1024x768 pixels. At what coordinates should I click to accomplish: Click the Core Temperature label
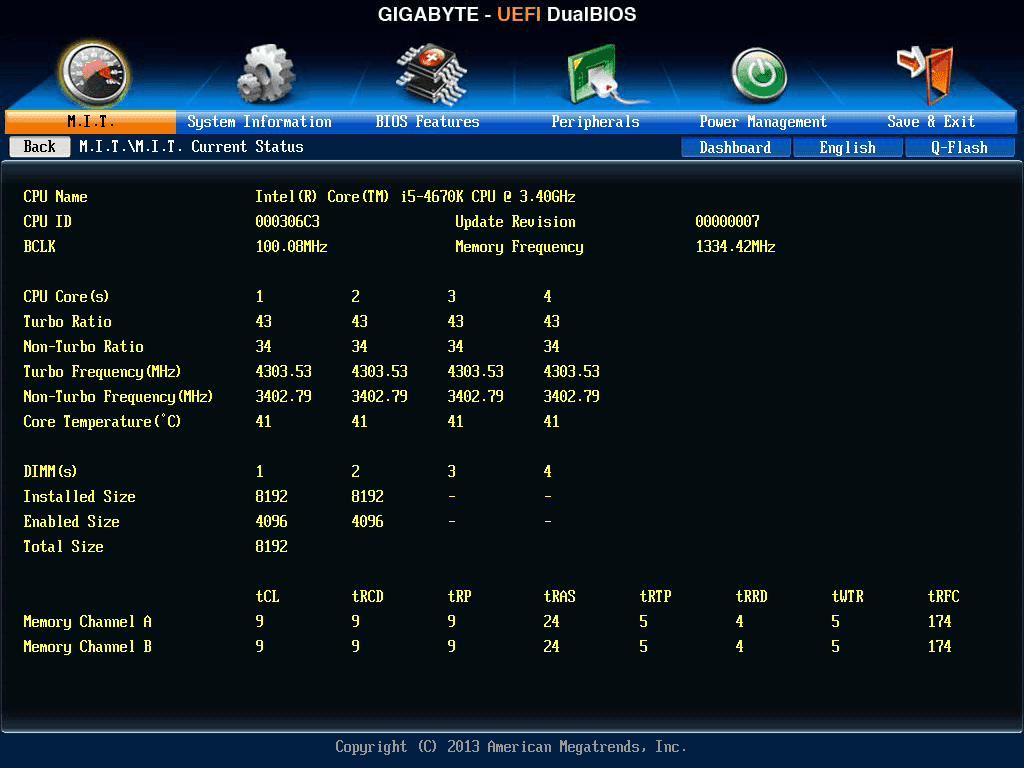(102, 422)
